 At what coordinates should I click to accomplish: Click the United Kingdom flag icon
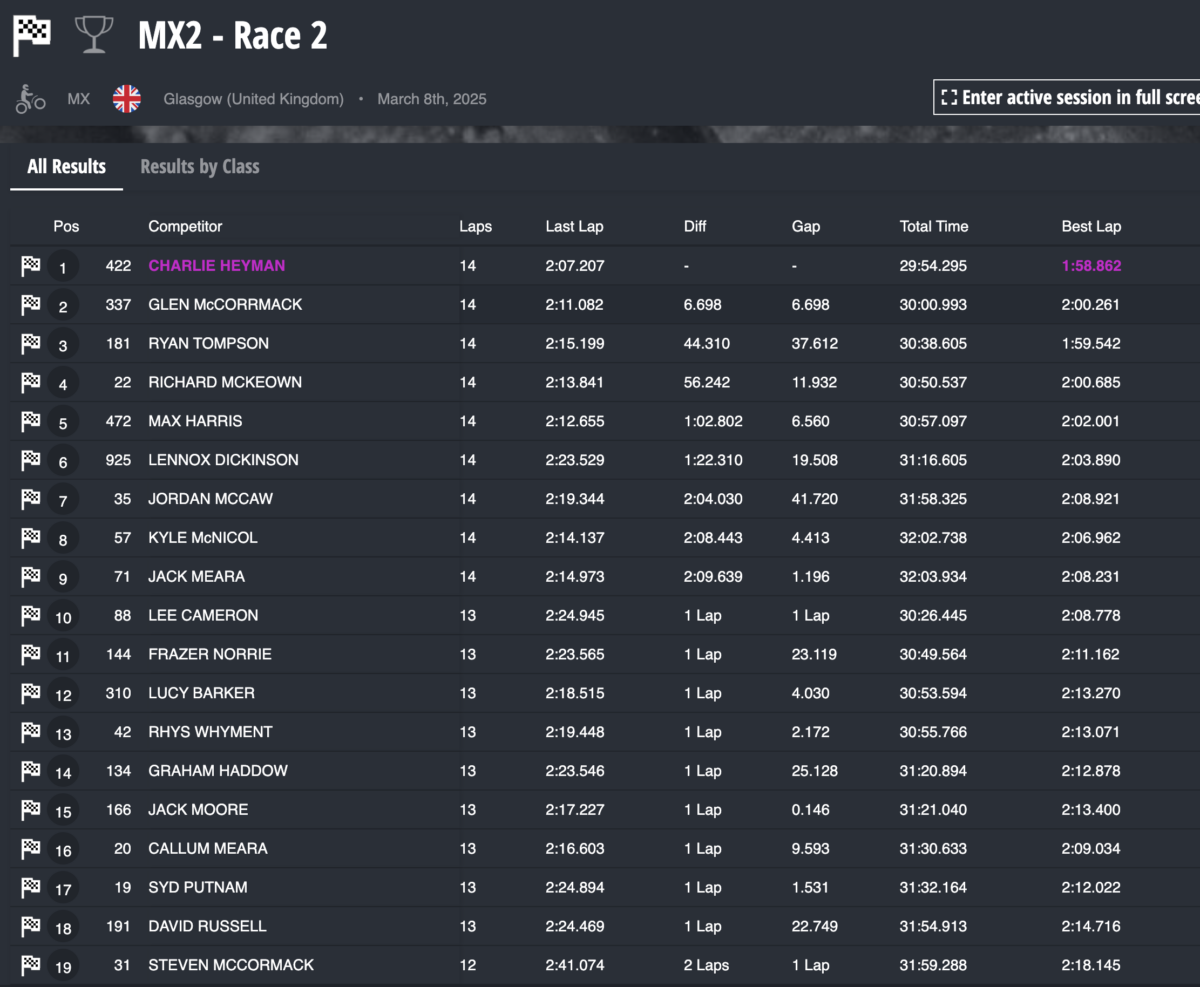[127, 99]
